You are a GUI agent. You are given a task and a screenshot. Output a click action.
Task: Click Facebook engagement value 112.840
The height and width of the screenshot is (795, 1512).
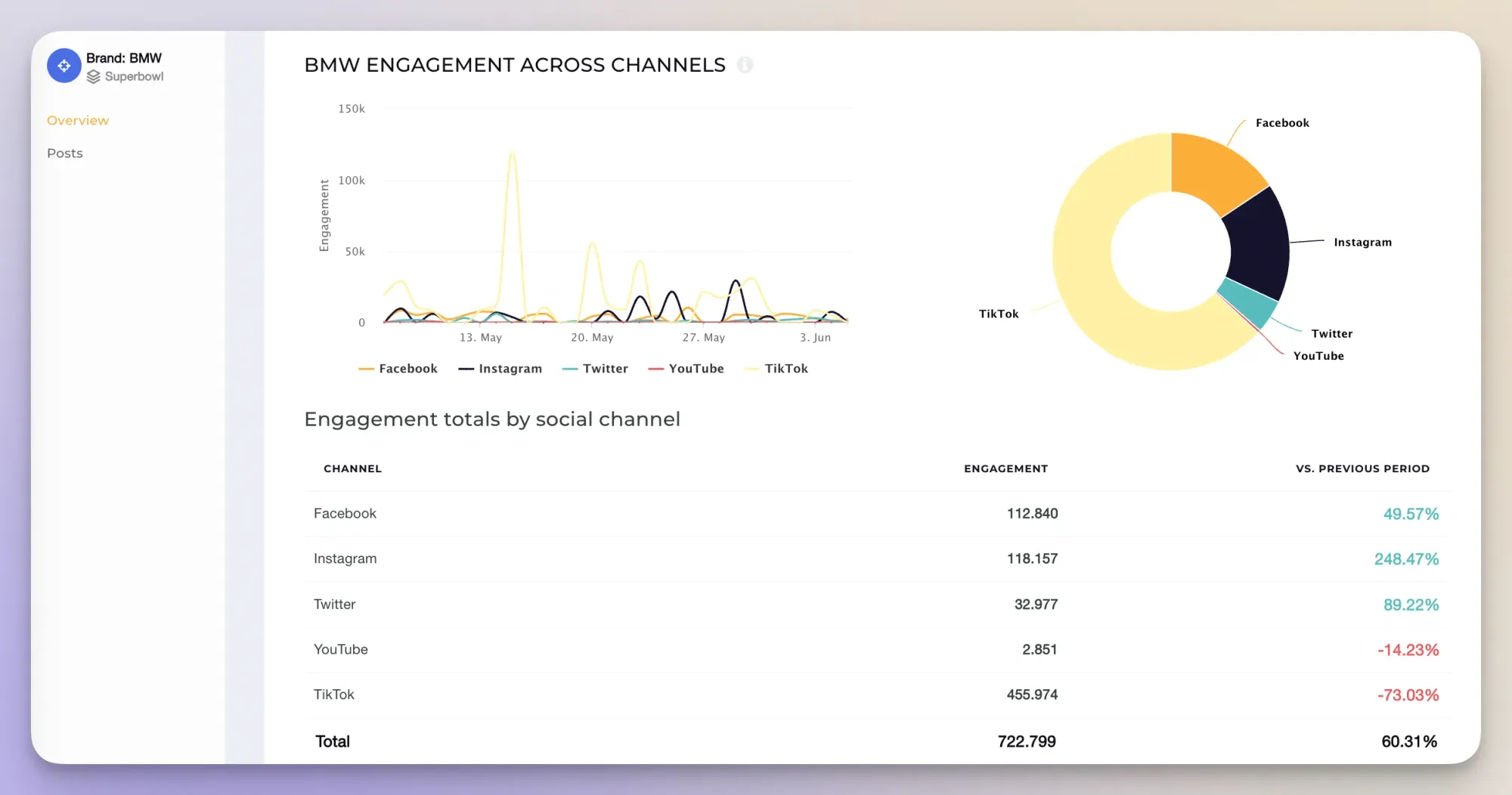click(x=1032, y=514)
